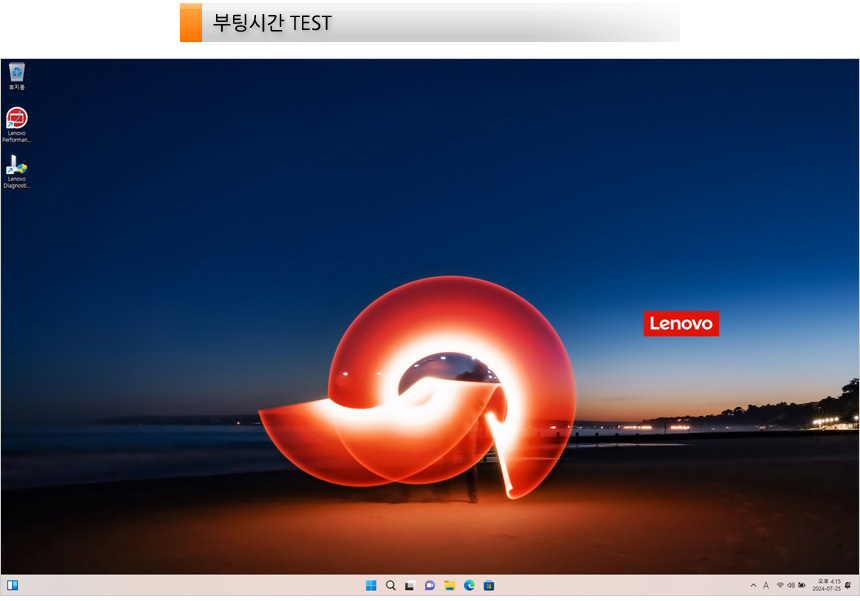Image resolution: width=860 pixels, height=601 pixels.
Task: Open Task View on the taskbar
Action: click(410, 586)
